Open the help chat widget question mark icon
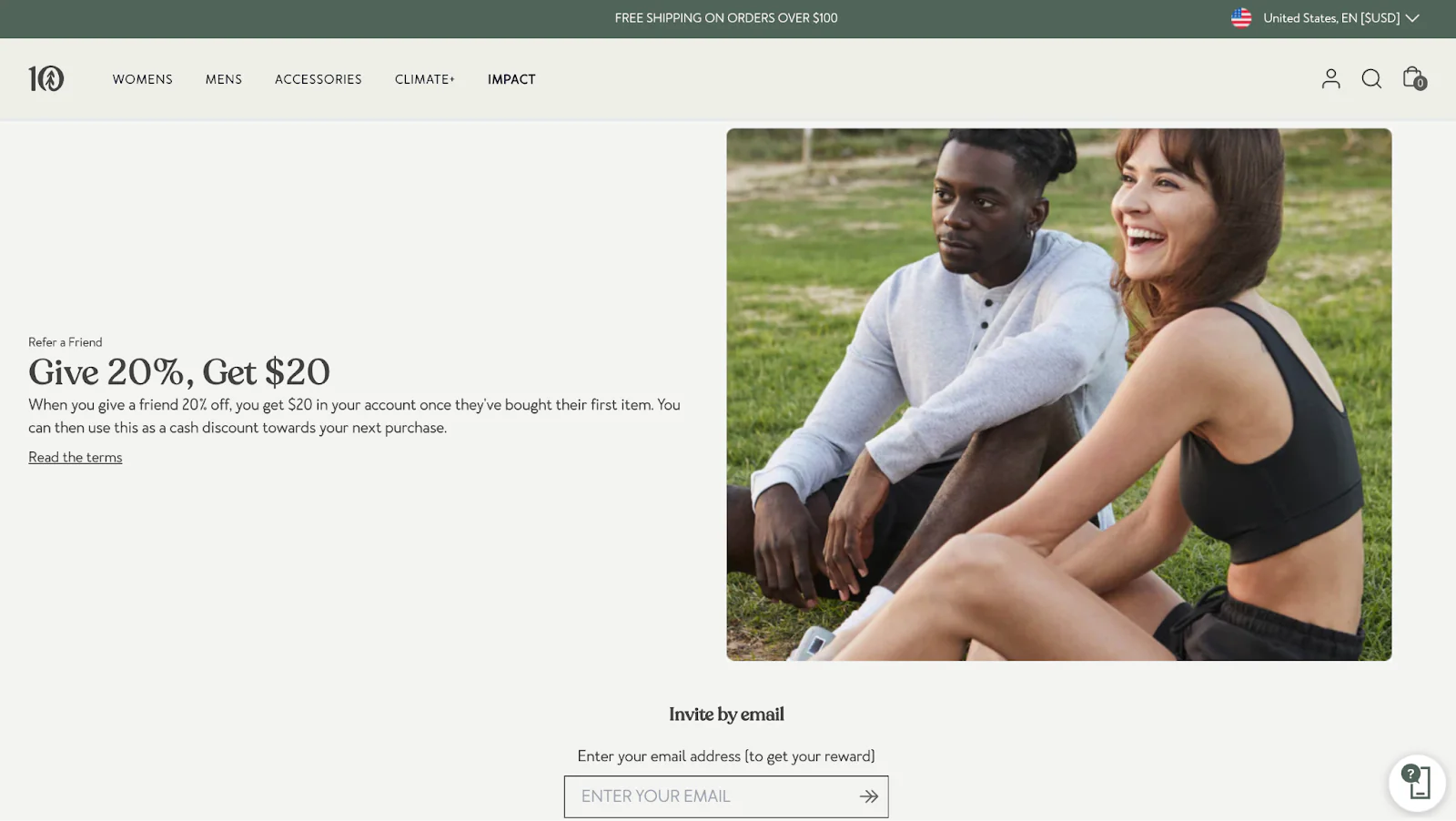This screenshot has height=821, width=1456. (1410, 775)
